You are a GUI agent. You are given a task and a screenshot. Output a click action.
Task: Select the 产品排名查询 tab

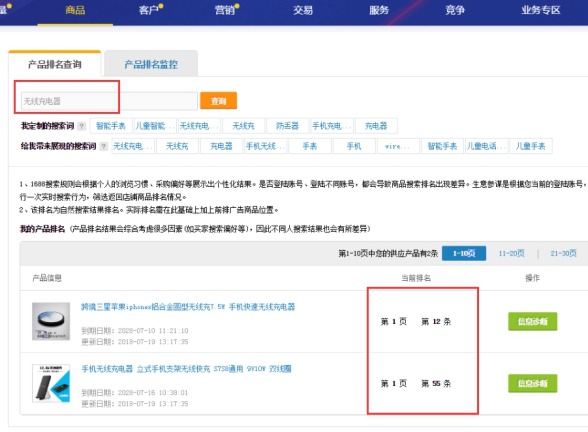coord(55,64)
